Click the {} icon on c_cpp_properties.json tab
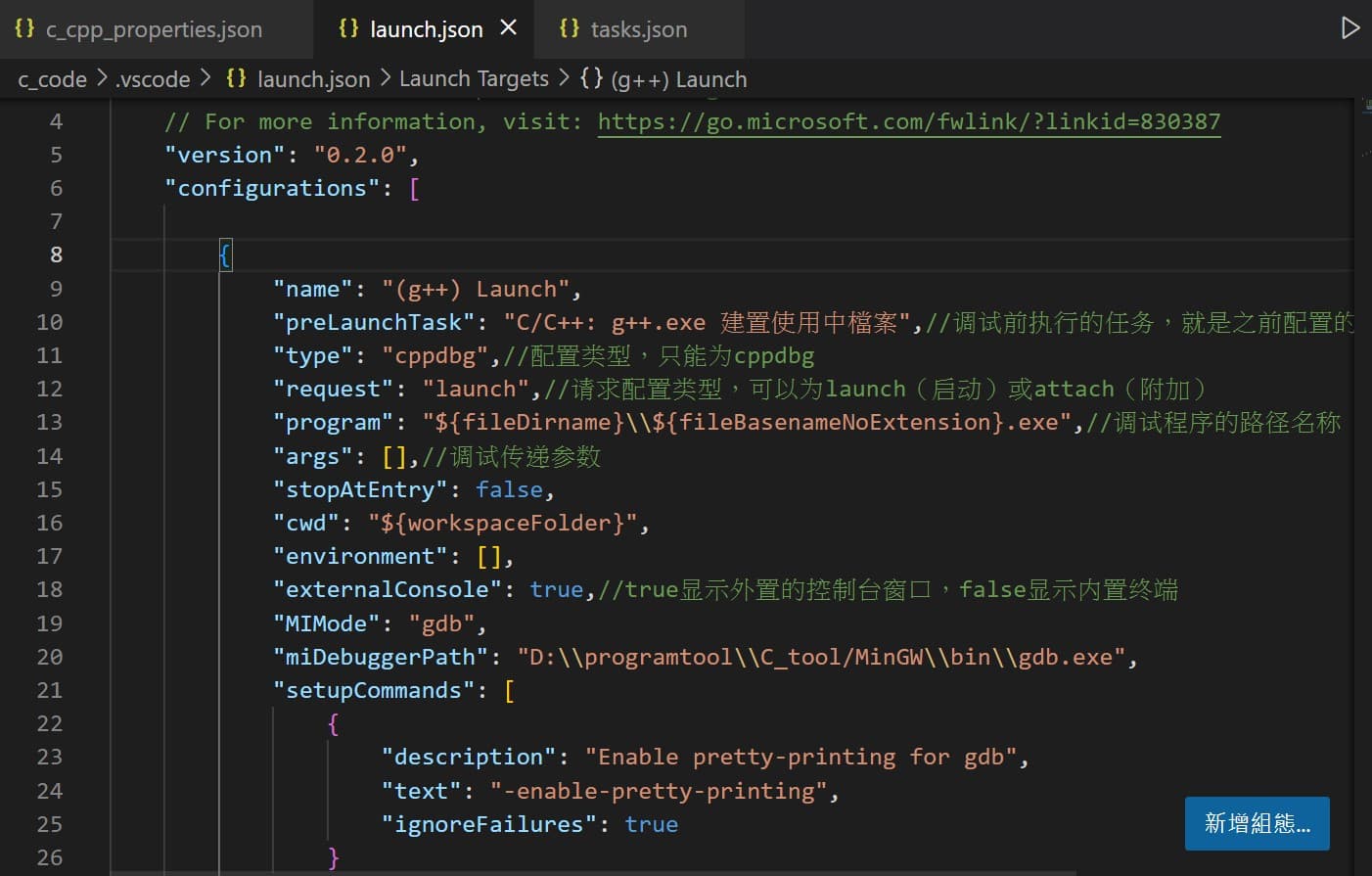The width and height of the screenshot is (1372, 876). tap(23, 29)
